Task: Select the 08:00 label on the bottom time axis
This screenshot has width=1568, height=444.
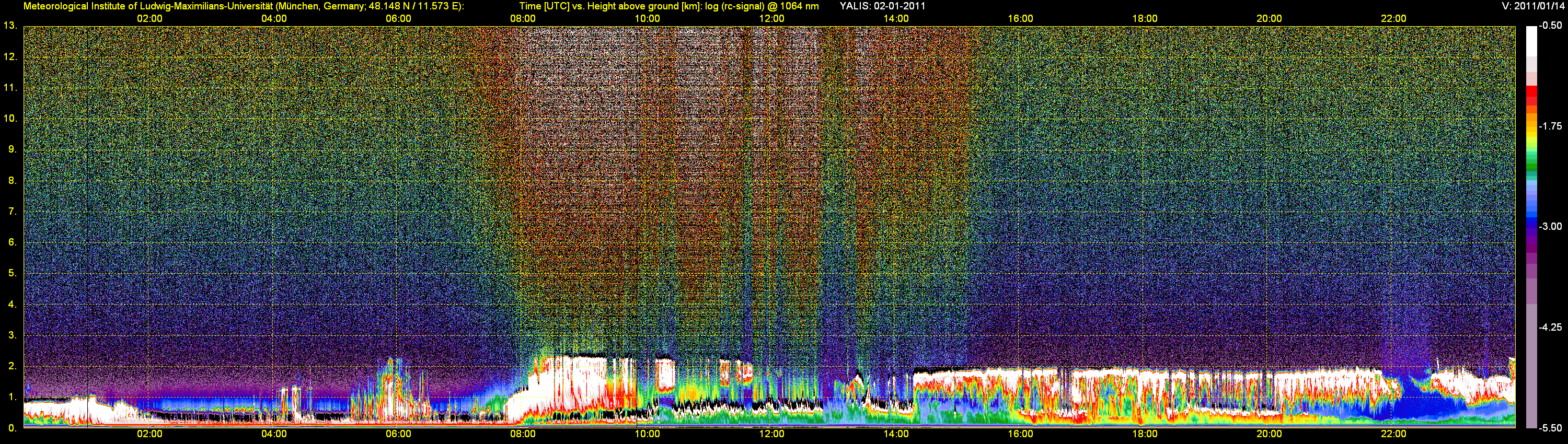Action: tap(523, 434)
